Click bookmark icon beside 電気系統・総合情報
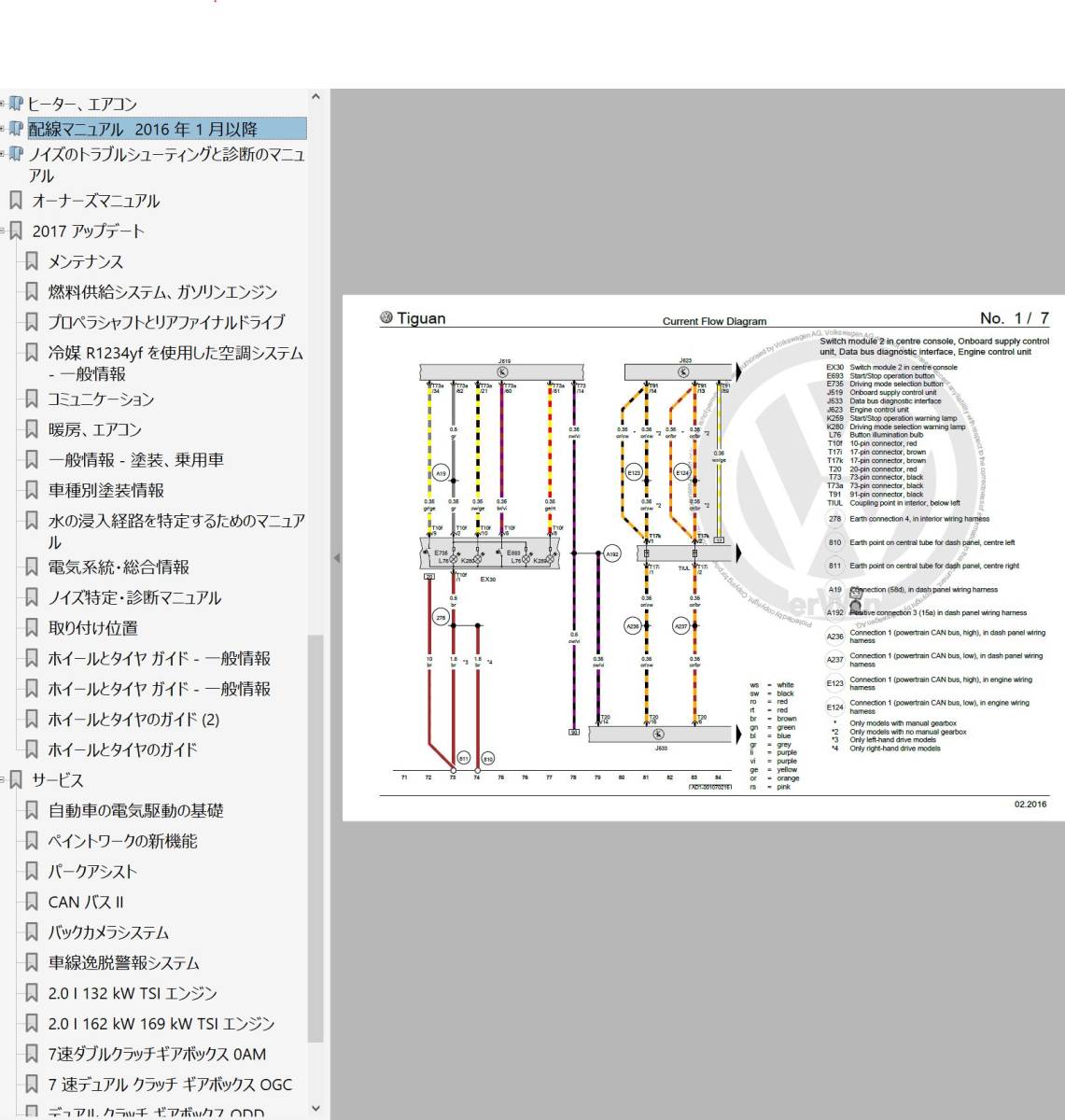 click(x=31, y=567)
